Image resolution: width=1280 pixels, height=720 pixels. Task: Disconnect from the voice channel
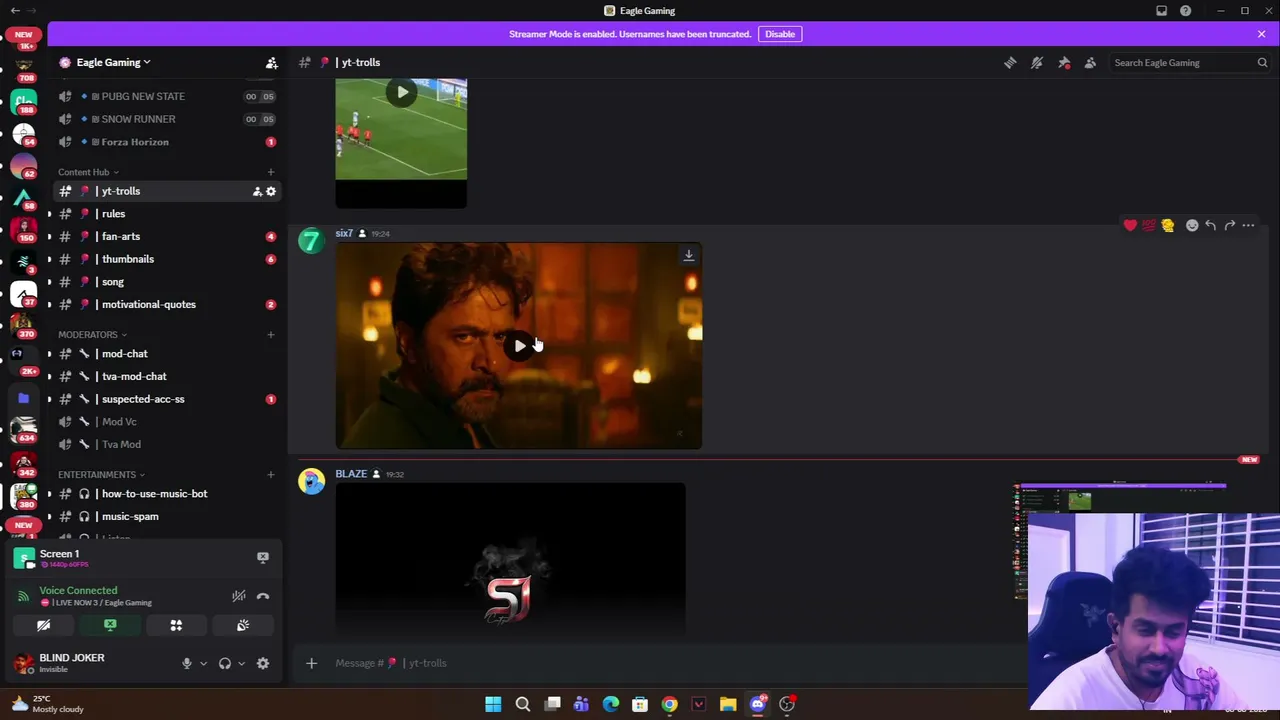click(x=263, y=596)
